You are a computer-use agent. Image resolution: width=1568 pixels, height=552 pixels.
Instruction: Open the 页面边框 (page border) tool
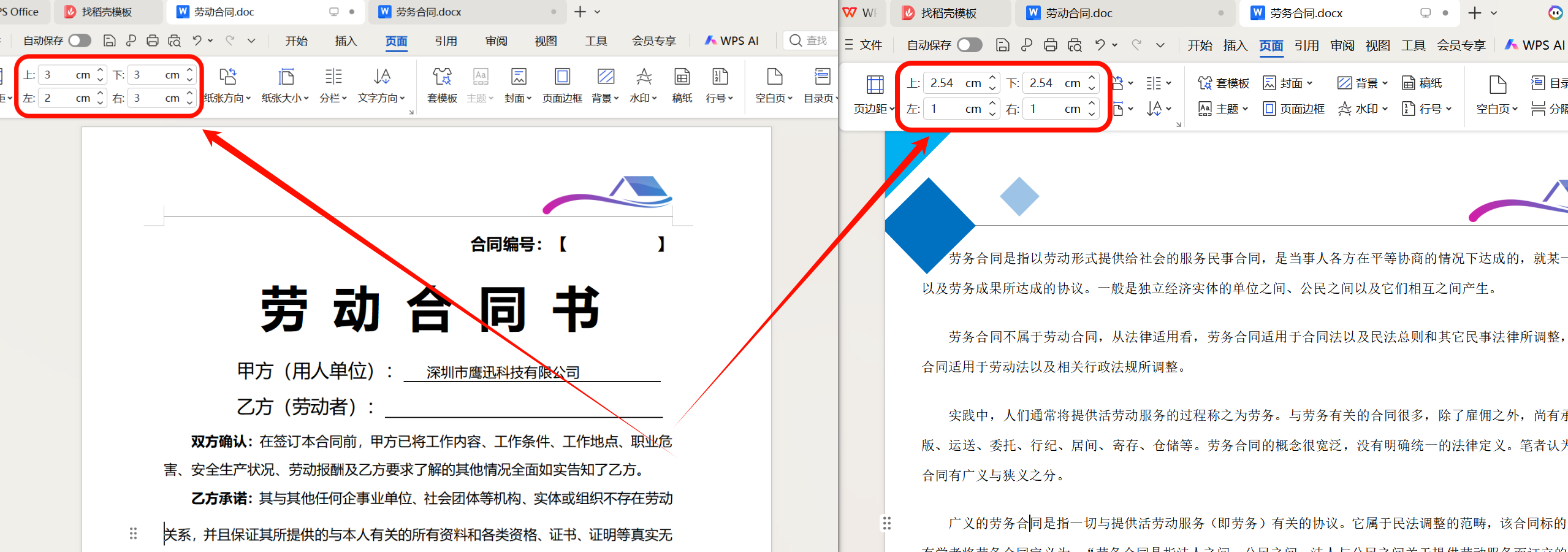tap(561, 86)
